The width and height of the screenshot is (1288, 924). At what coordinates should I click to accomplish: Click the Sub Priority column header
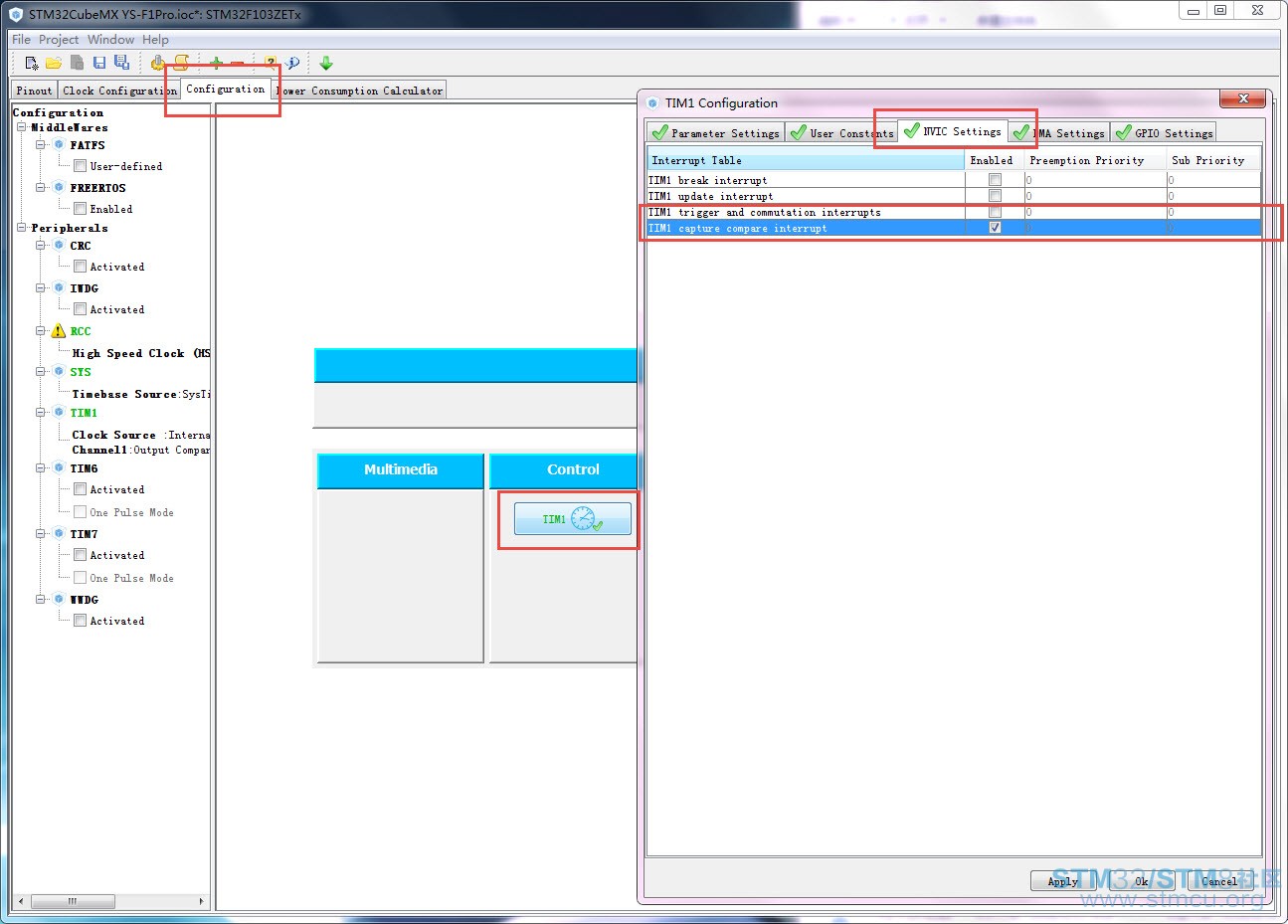point(1213,160)
